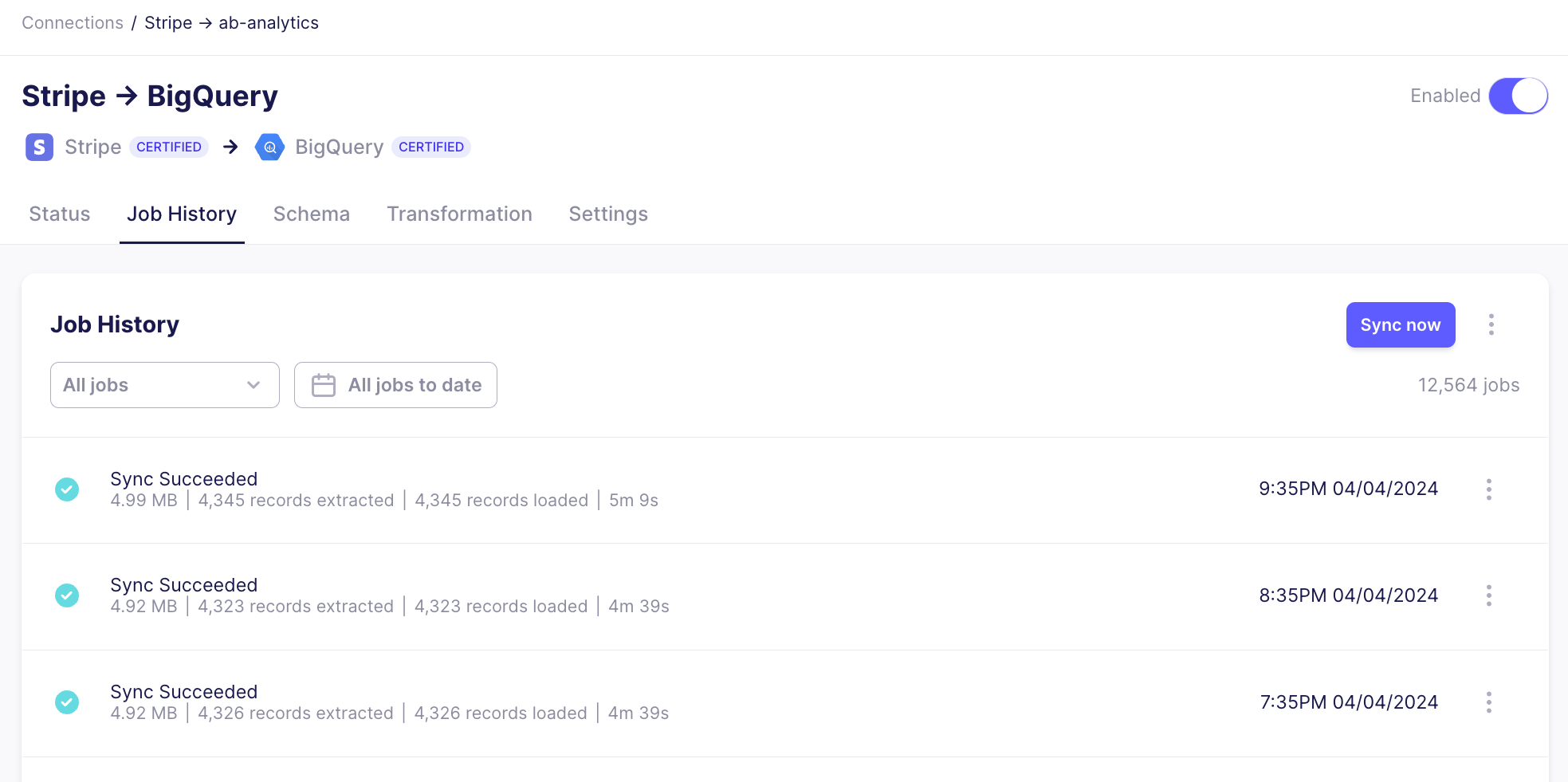The image size is (1568, 782).
Task: Open the All jobs to date picker
Action: [395, 385]
